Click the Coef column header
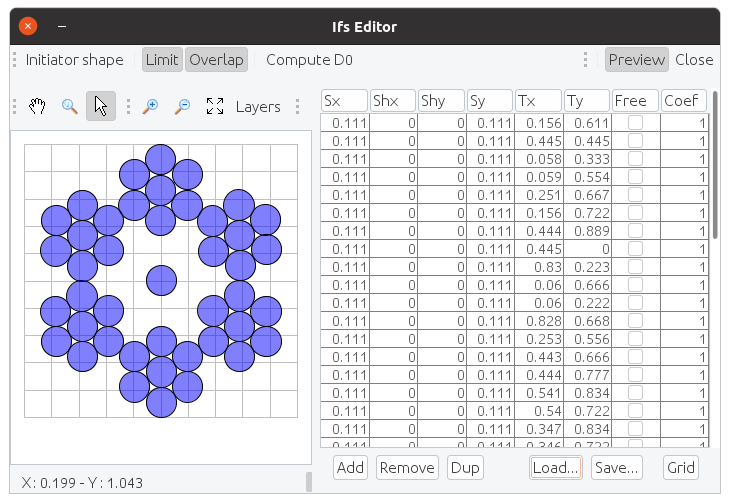 pyautogui.click(x=683, y=101)
